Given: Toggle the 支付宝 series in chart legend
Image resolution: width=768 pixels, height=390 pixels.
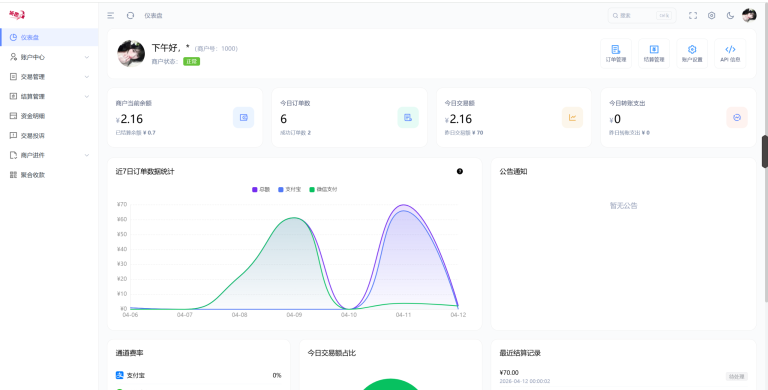Looking at the screenshot, I should point(289,190).
